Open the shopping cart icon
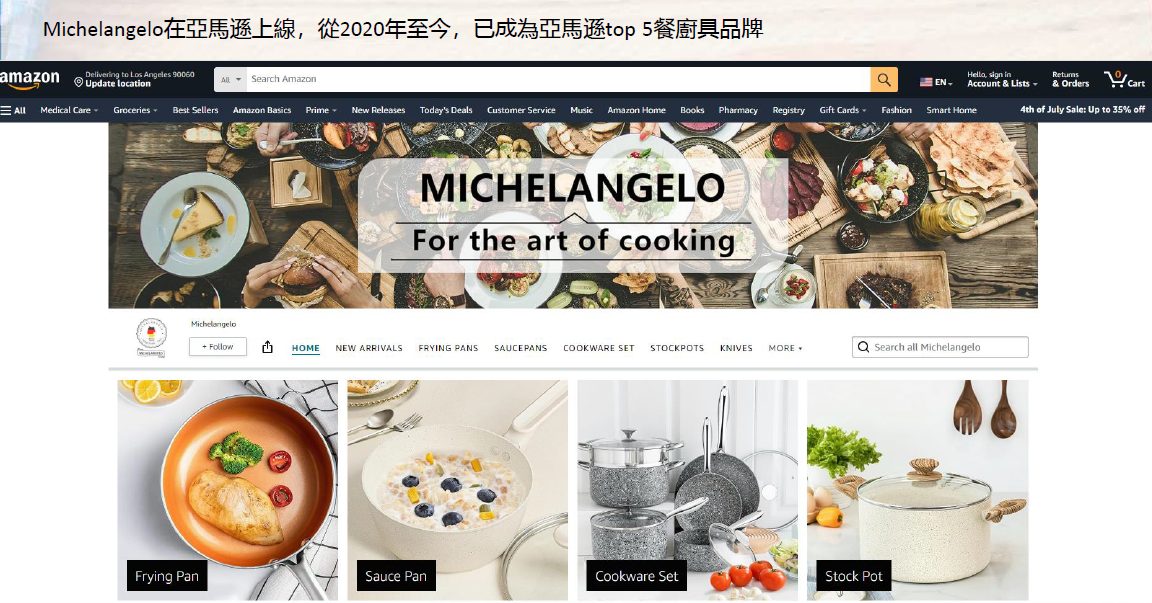The width and height of the screenshot is (1152, 603). coord(1124,79)
